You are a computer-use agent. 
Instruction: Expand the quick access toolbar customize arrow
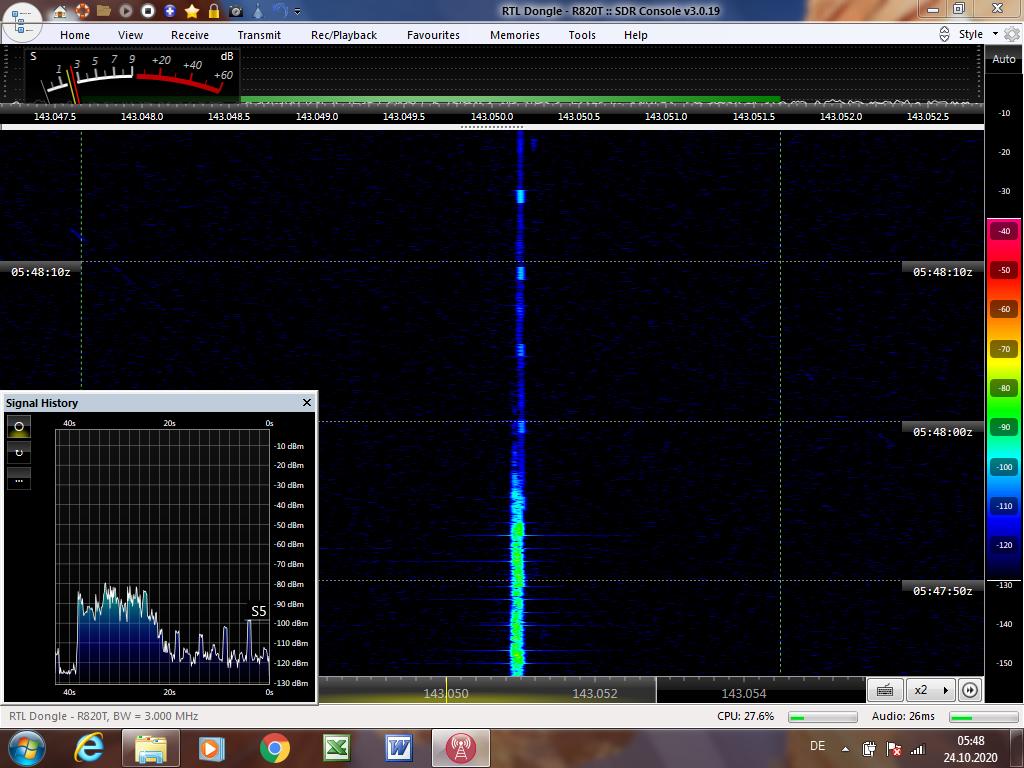tap(298, 12)
